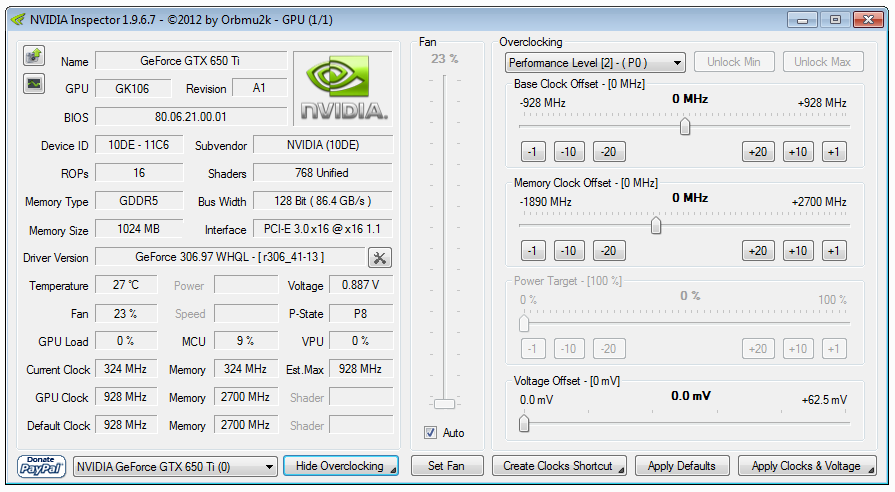
Task: Click the Device ID 10DE - 11C6 field
Action: pyautogui.click(x=139, y=145)
